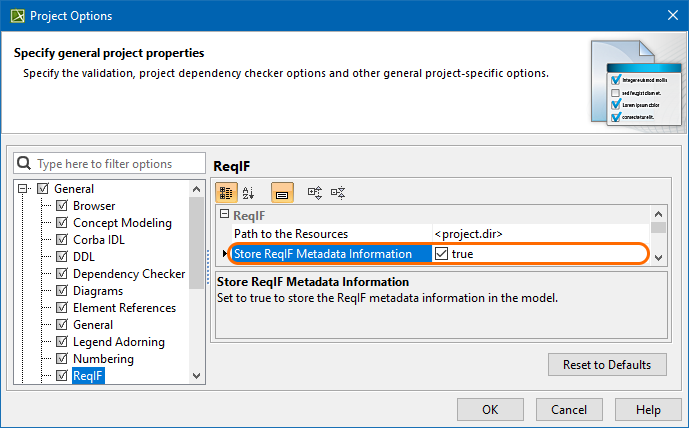Select Concept Modeling in options tree
Screen dimensions: 689x428
point(122,223)
